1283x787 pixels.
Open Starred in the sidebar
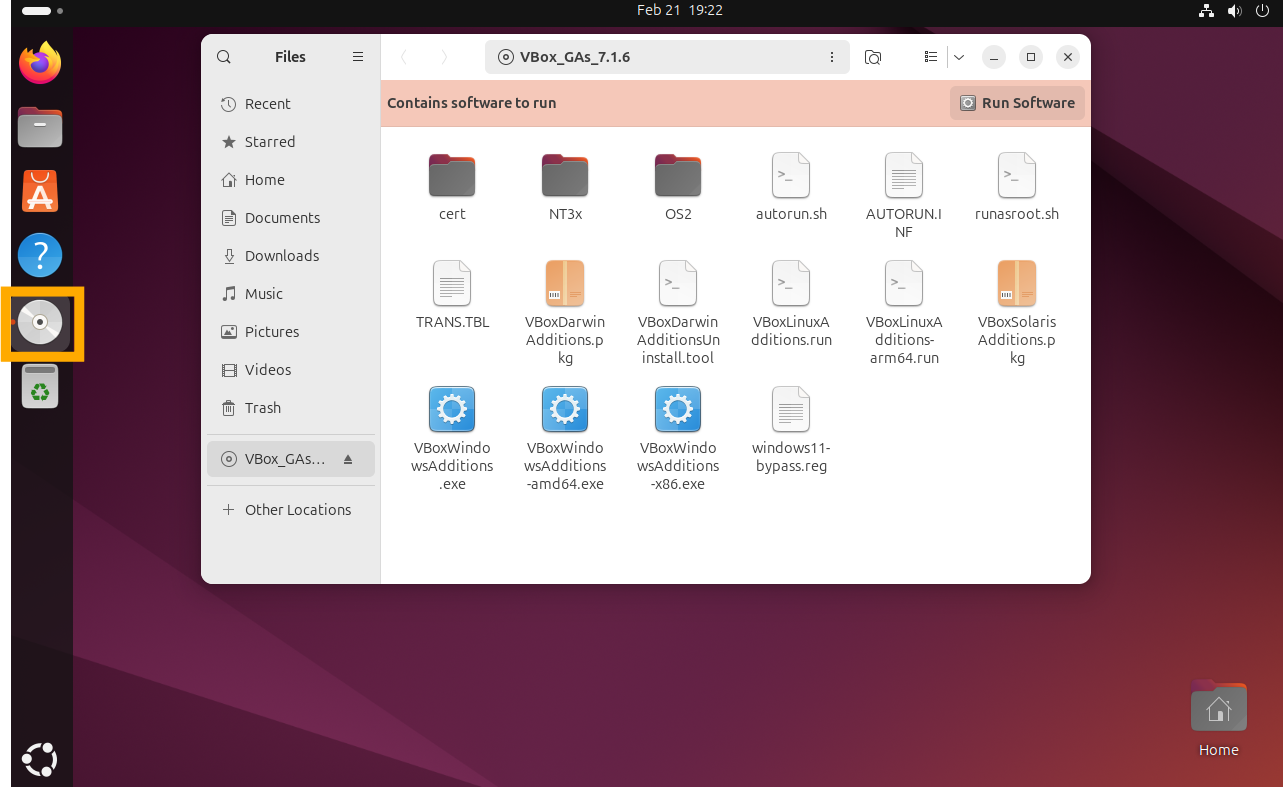pos(291,142)
